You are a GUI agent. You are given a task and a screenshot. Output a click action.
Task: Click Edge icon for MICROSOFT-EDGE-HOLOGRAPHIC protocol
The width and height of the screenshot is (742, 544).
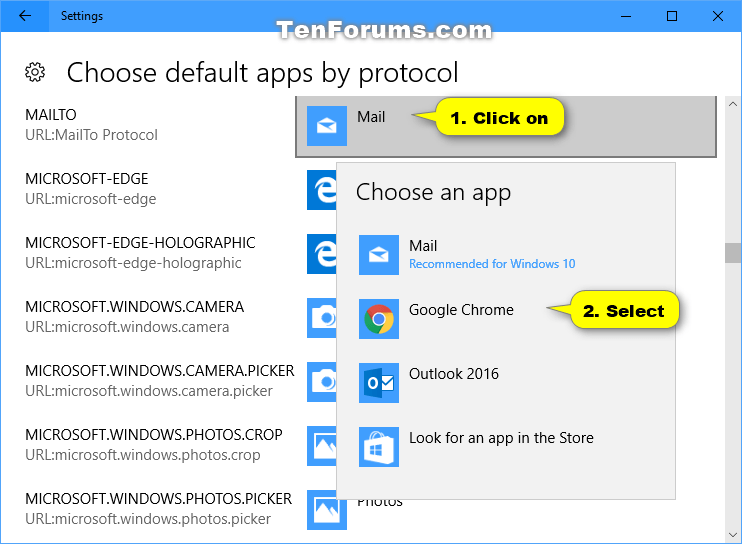[322, 254]
